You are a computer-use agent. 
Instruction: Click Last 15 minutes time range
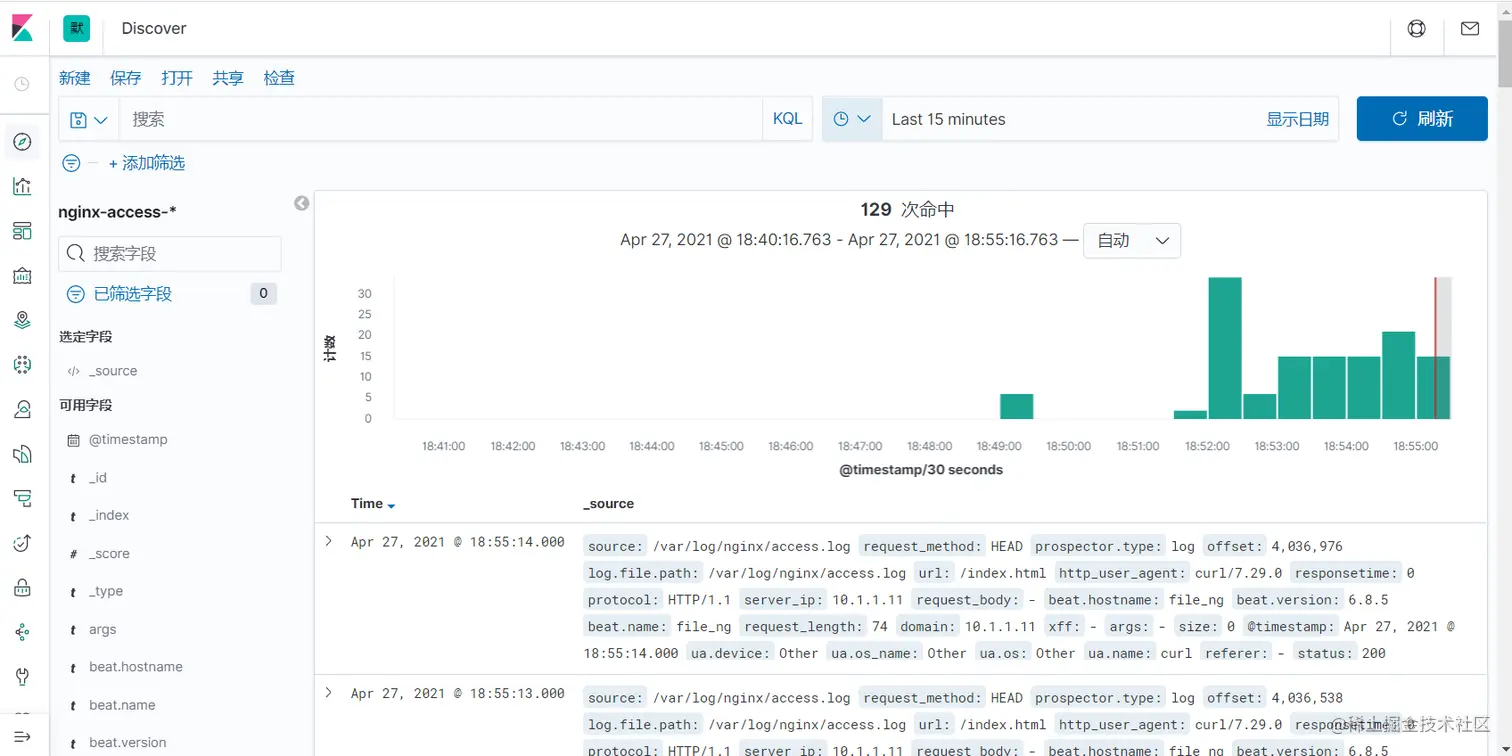[948, 119]
